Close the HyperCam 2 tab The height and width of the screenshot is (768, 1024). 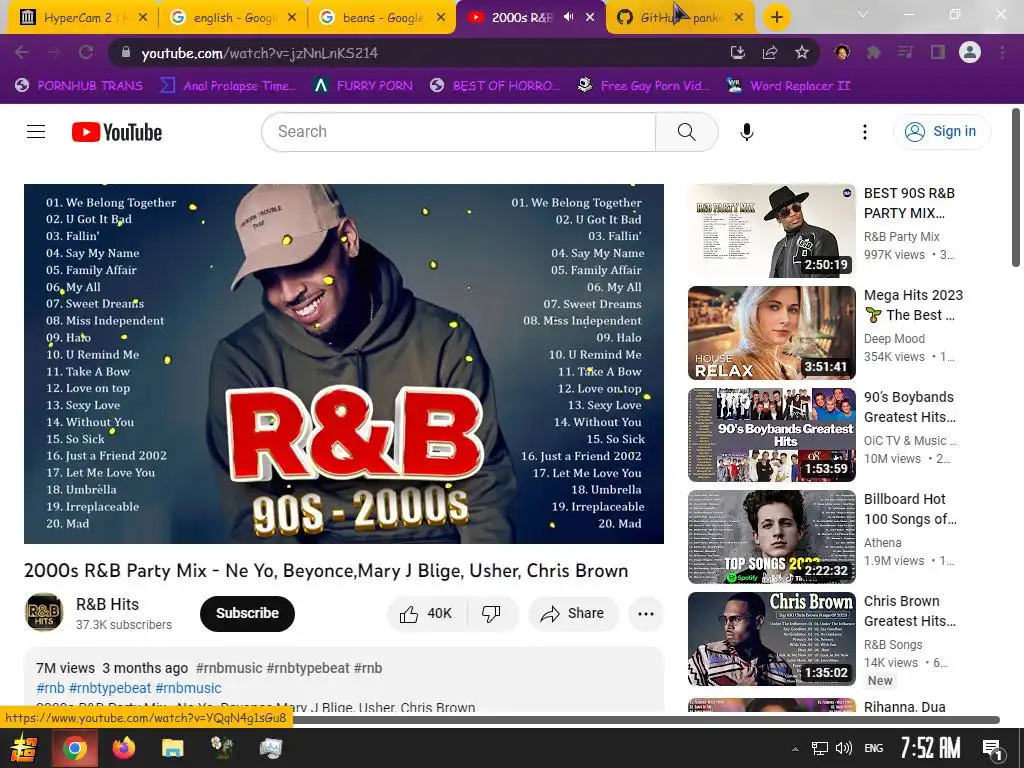[143, 18]
